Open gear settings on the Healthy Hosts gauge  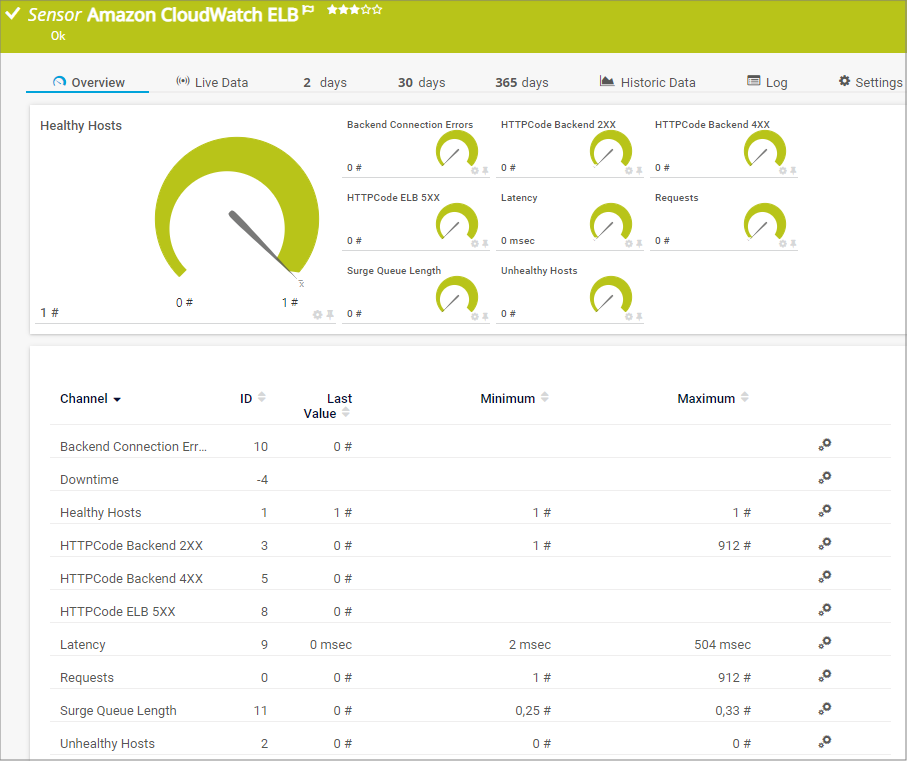coord(318,314)
